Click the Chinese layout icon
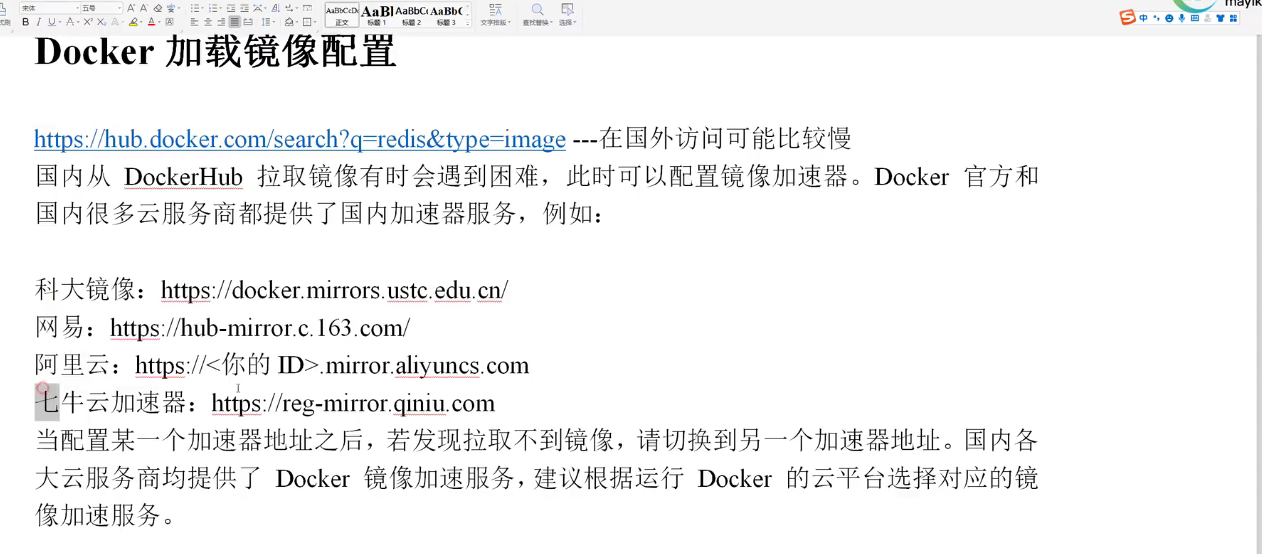 (x=257, y=8)
